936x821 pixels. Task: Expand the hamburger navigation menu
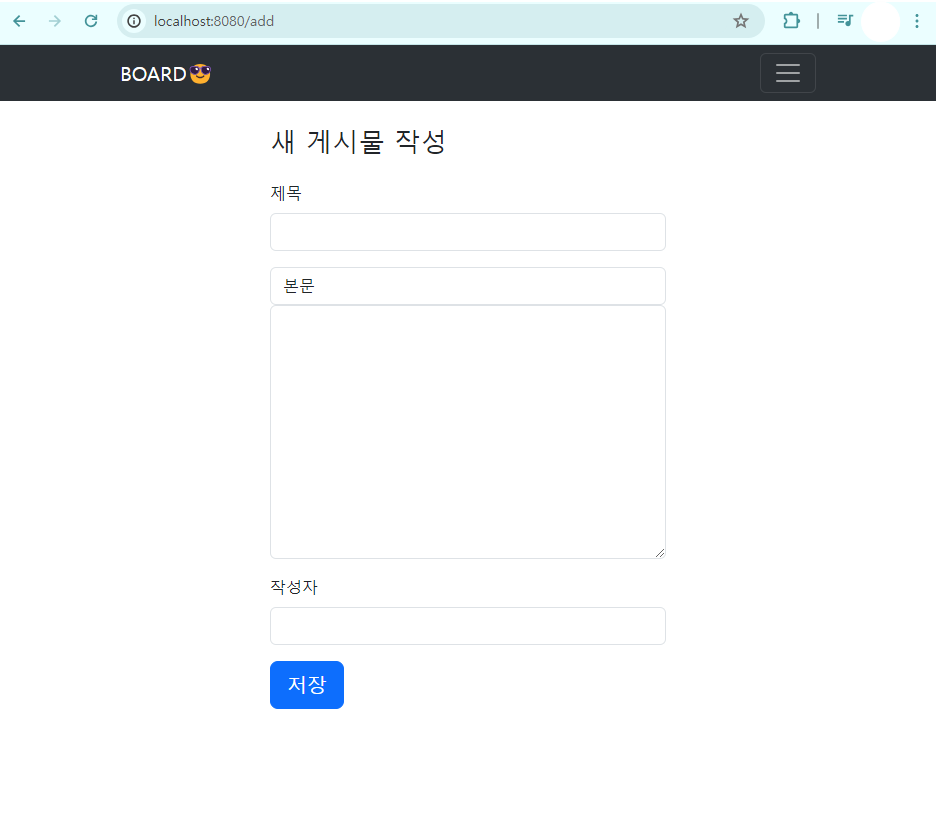(x=788, y=73)
